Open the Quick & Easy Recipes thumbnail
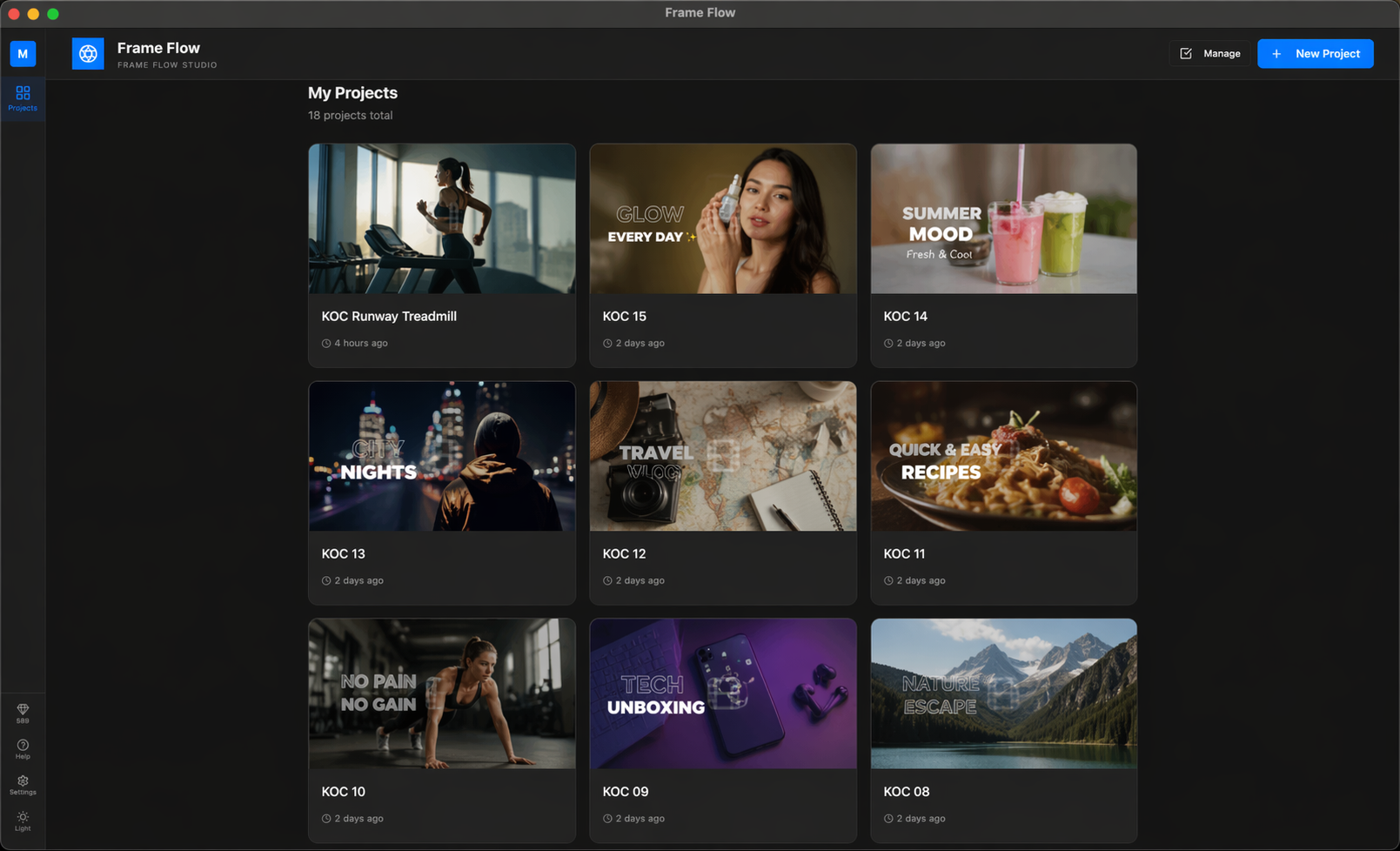Viewport: 1400px width, 851px height. tap(1003, 457)
